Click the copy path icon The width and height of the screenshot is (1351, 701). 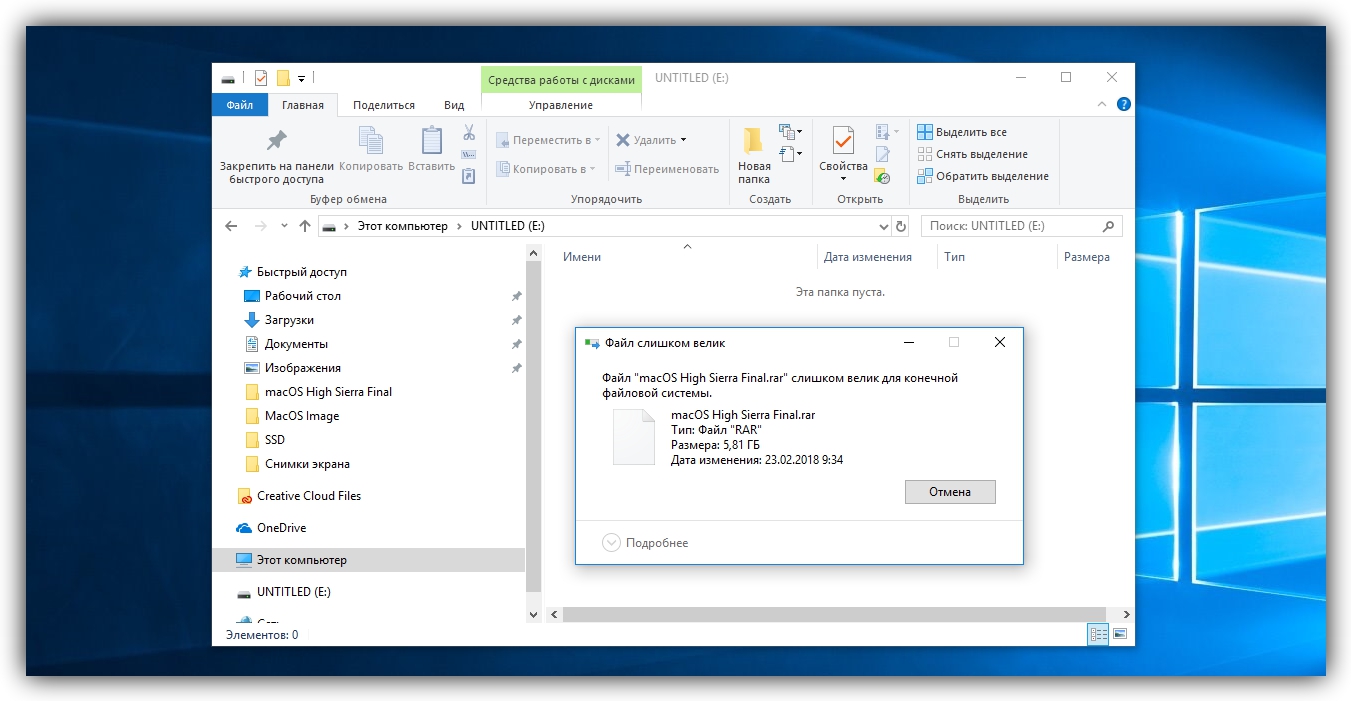(469, 154)
